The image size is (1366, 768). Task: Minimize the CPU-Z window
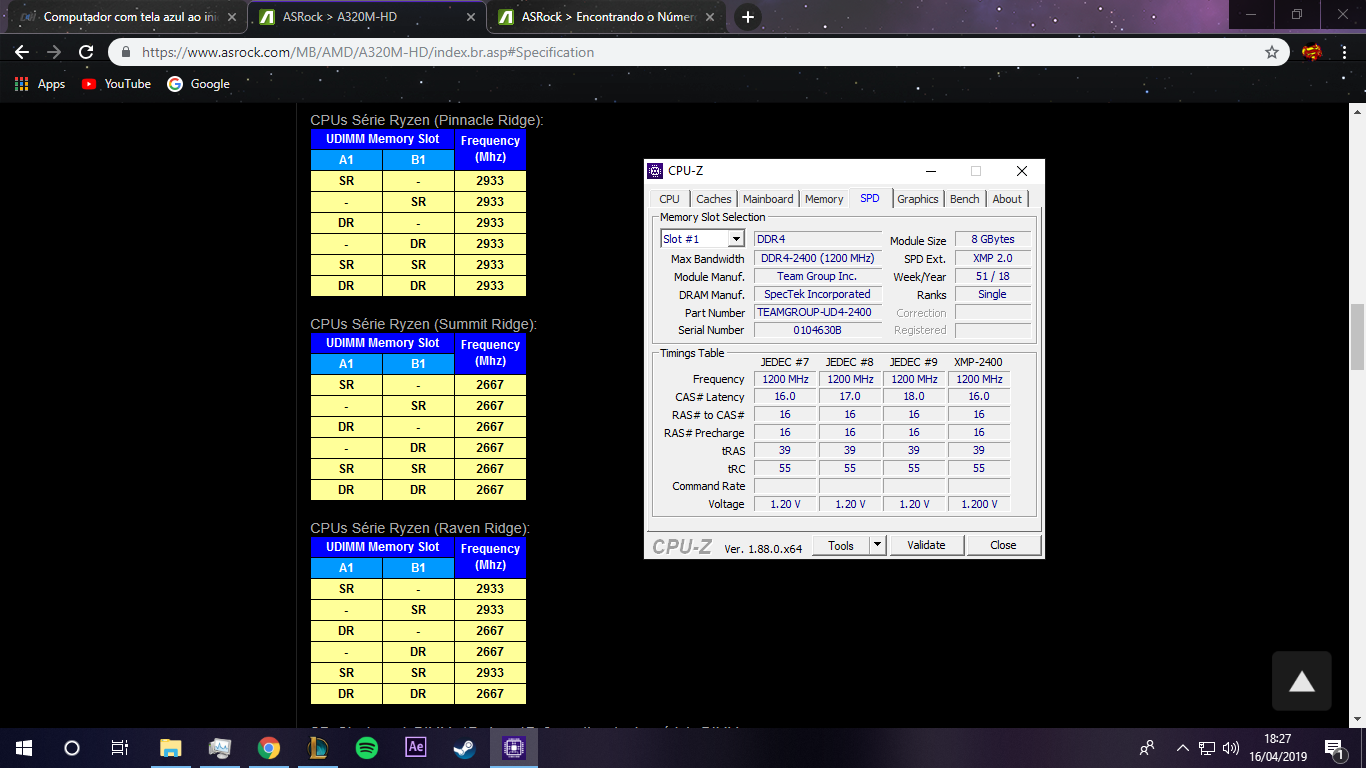coord(930,171)
